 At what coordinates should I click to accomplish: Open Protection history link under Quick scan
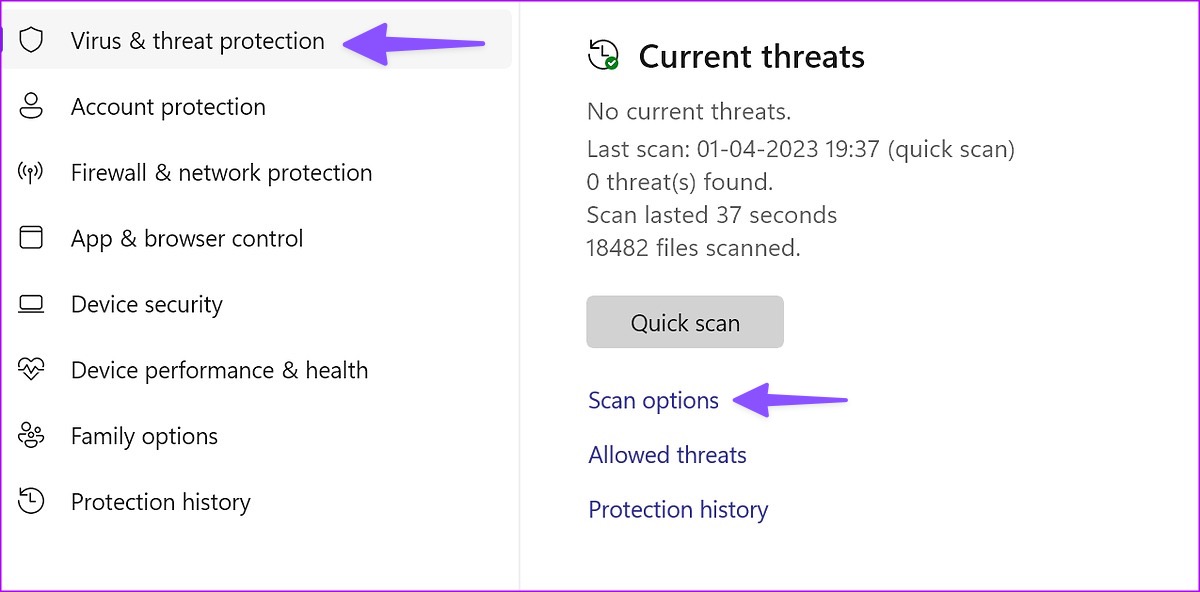pos(678,510)
